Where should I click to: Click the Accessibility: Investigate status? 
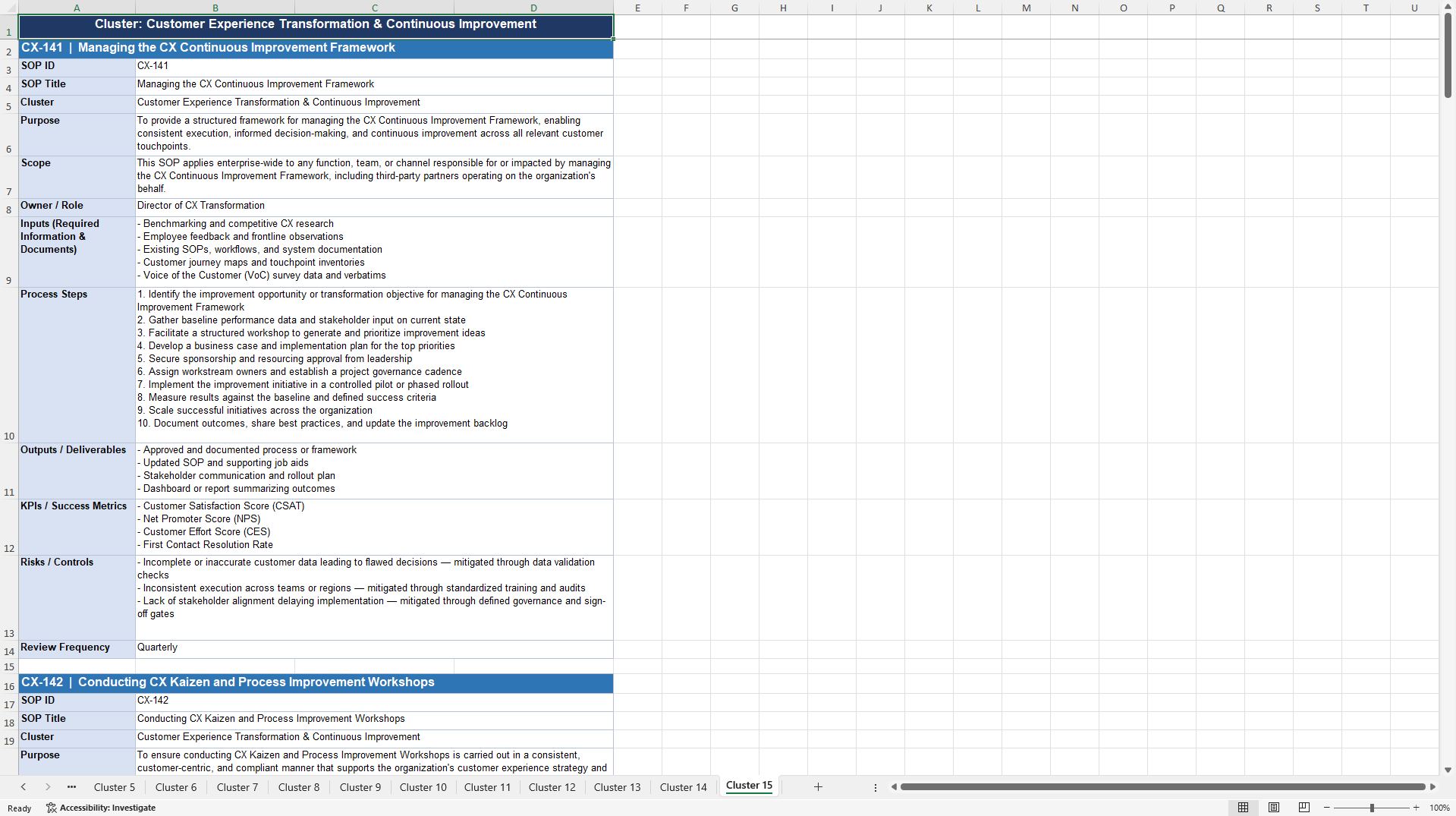pyautogui.click(x=101, y=808)
